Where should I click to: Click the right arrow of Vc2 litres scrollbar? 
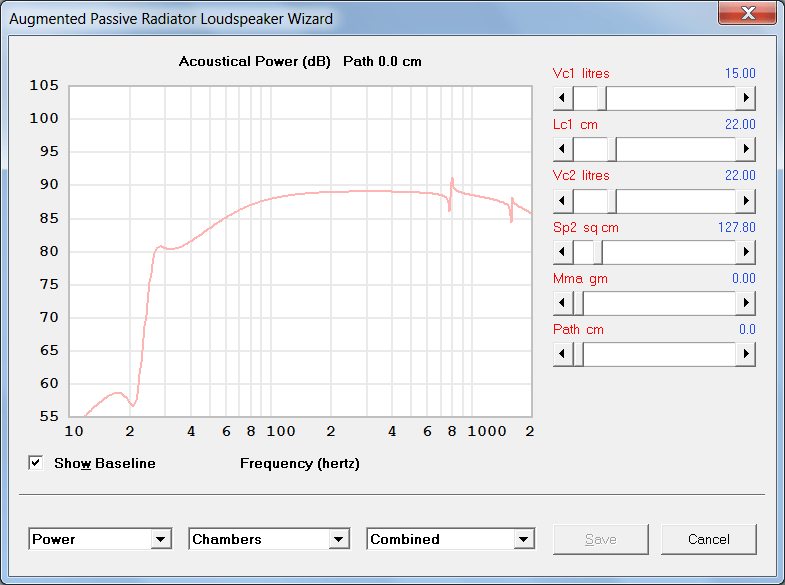coord(746,201)
